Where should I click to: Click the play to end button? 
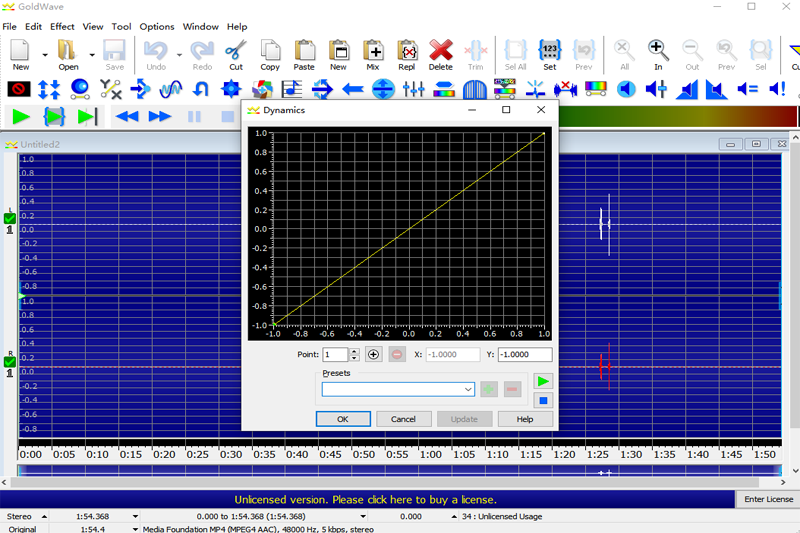[87, 117]
